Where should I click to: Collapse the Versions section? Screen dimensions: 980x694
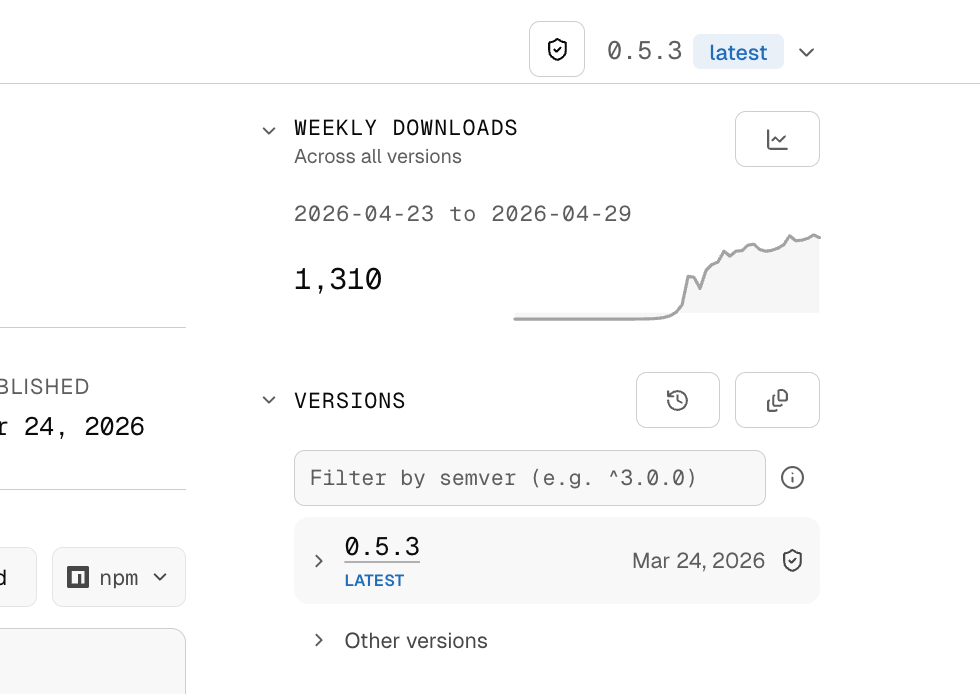[x=269, y=399]
